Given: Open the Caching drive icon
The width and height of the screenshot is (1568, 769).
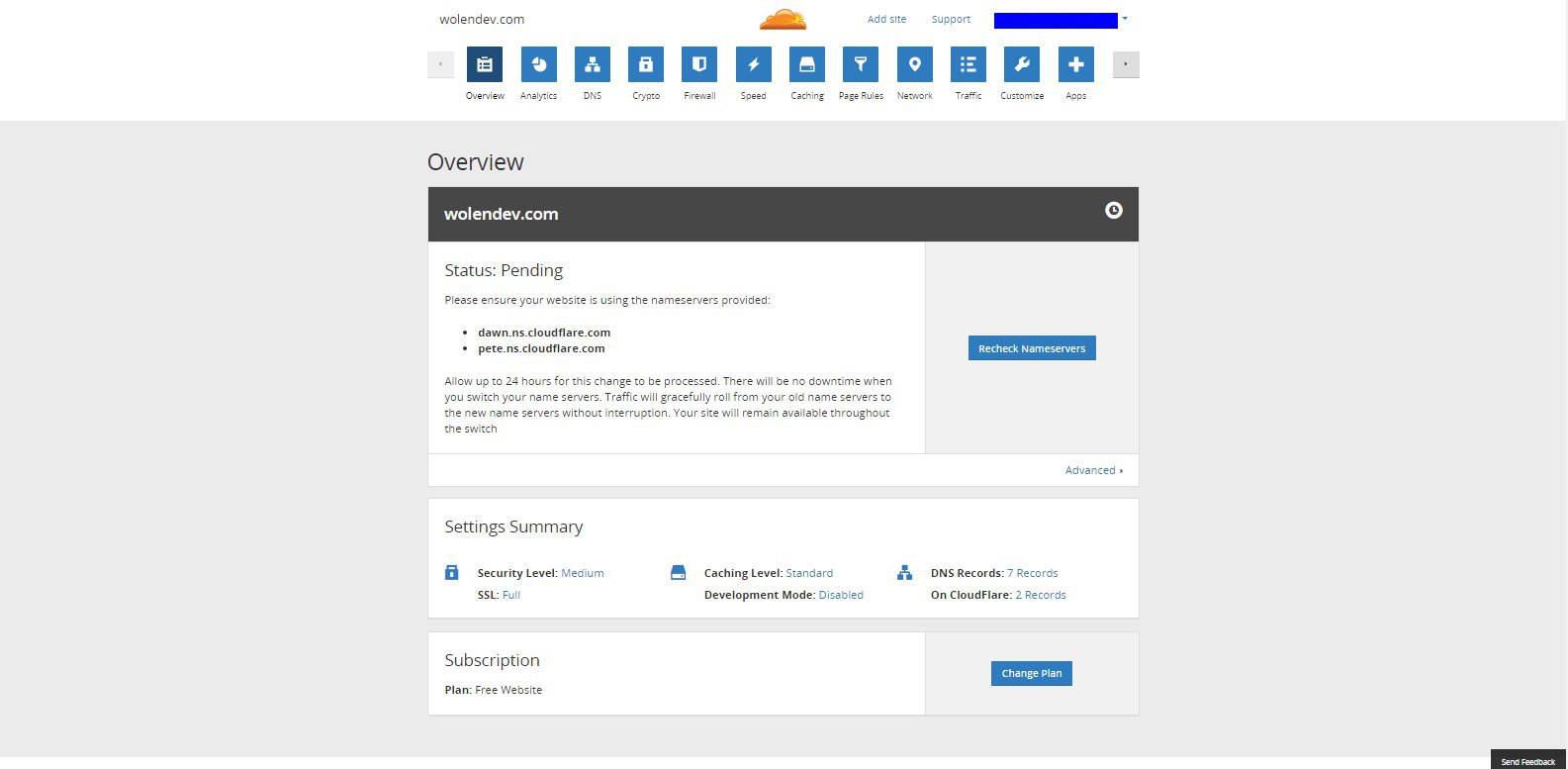Looking at the screenshot, I should pyautogui.click(x=807, y=64).
